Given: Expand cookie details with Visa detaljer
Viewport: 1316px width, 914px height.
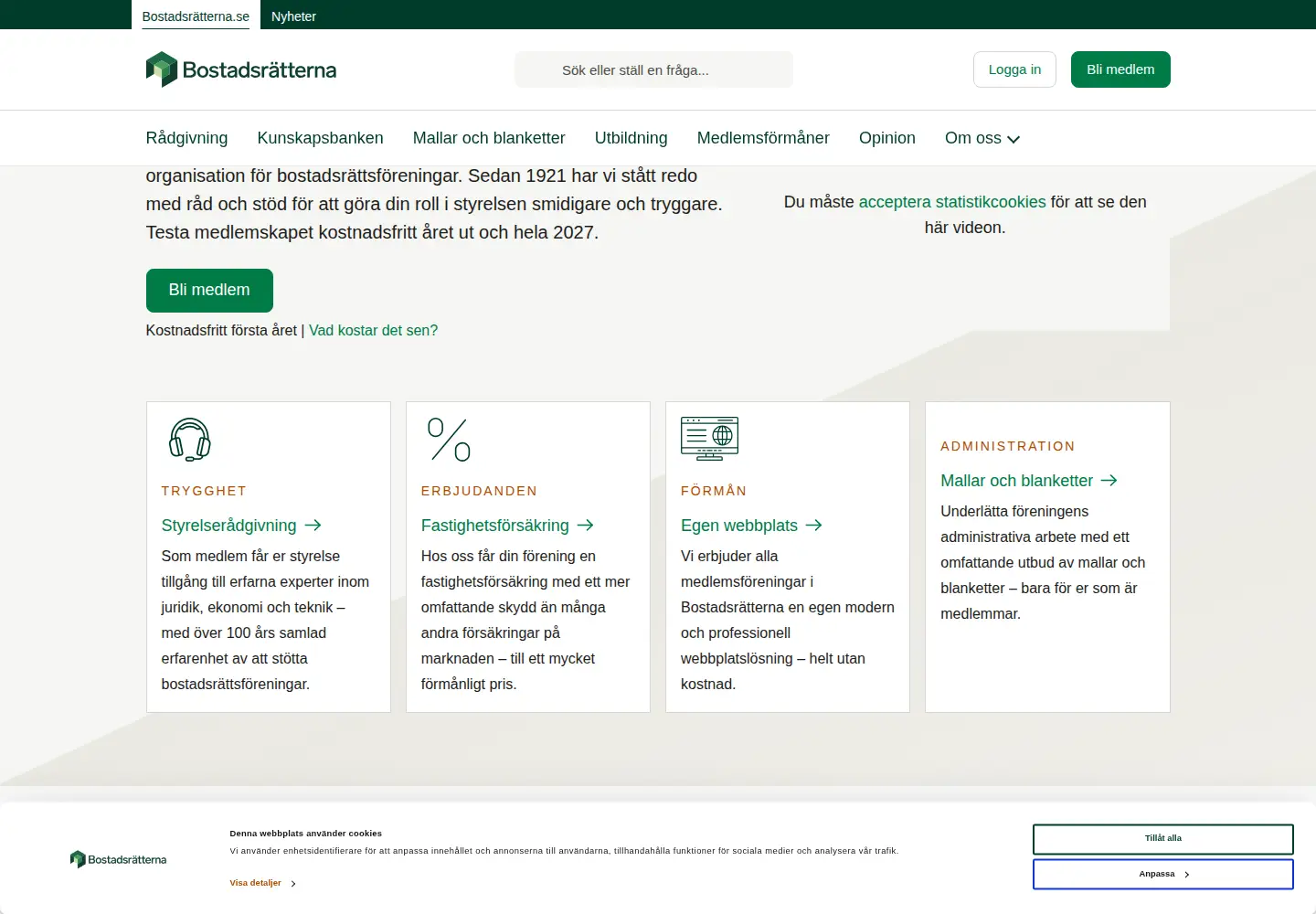Looking at the screenshot, I should pyautogui.click(x=263, y=883).
